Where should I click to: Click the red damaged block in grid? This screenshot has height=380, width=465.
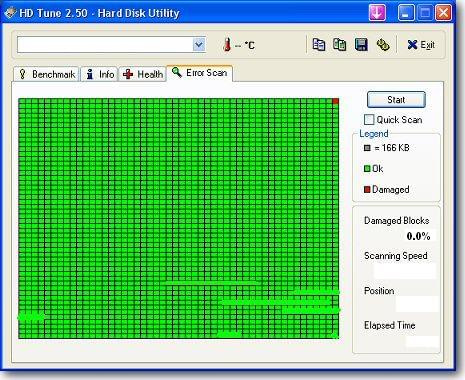pyautogui.click(x=335, y=101)
